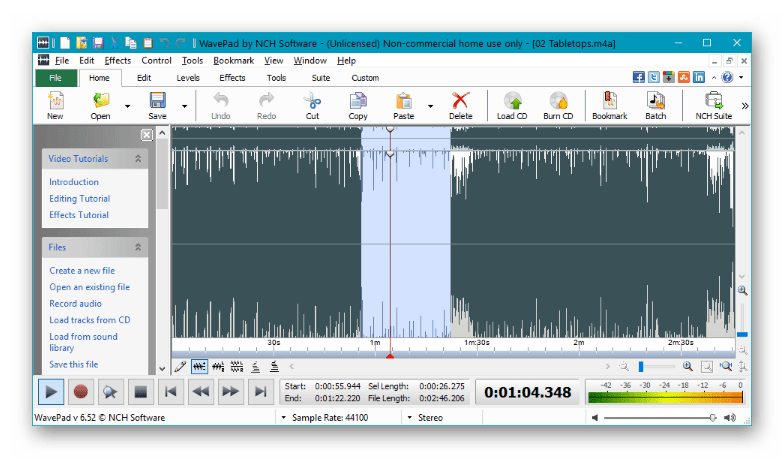Expand the Open button dropdown arrow

[x=128, y=106]
